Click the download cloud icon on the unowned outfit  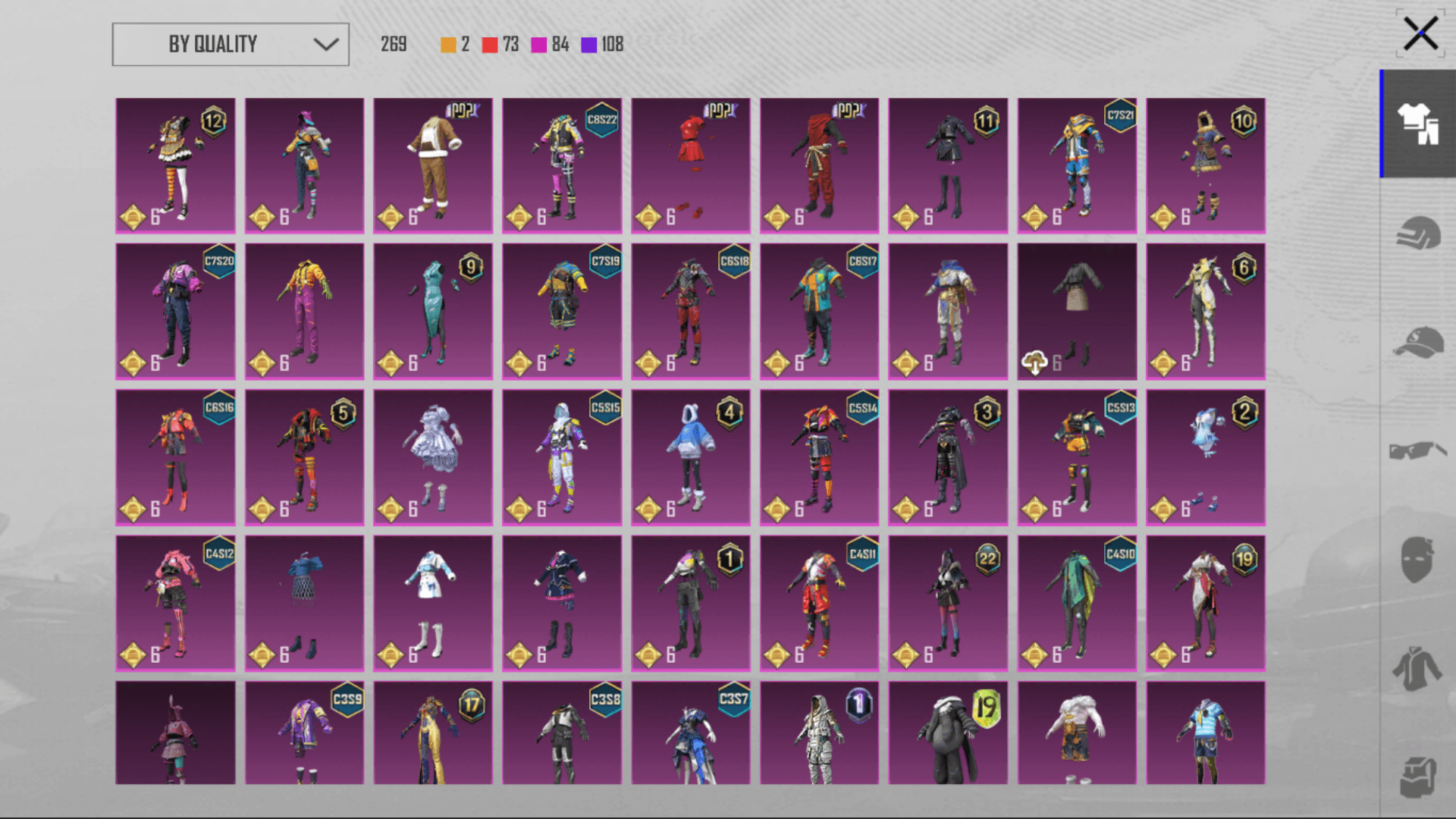tap(1034, 363)
